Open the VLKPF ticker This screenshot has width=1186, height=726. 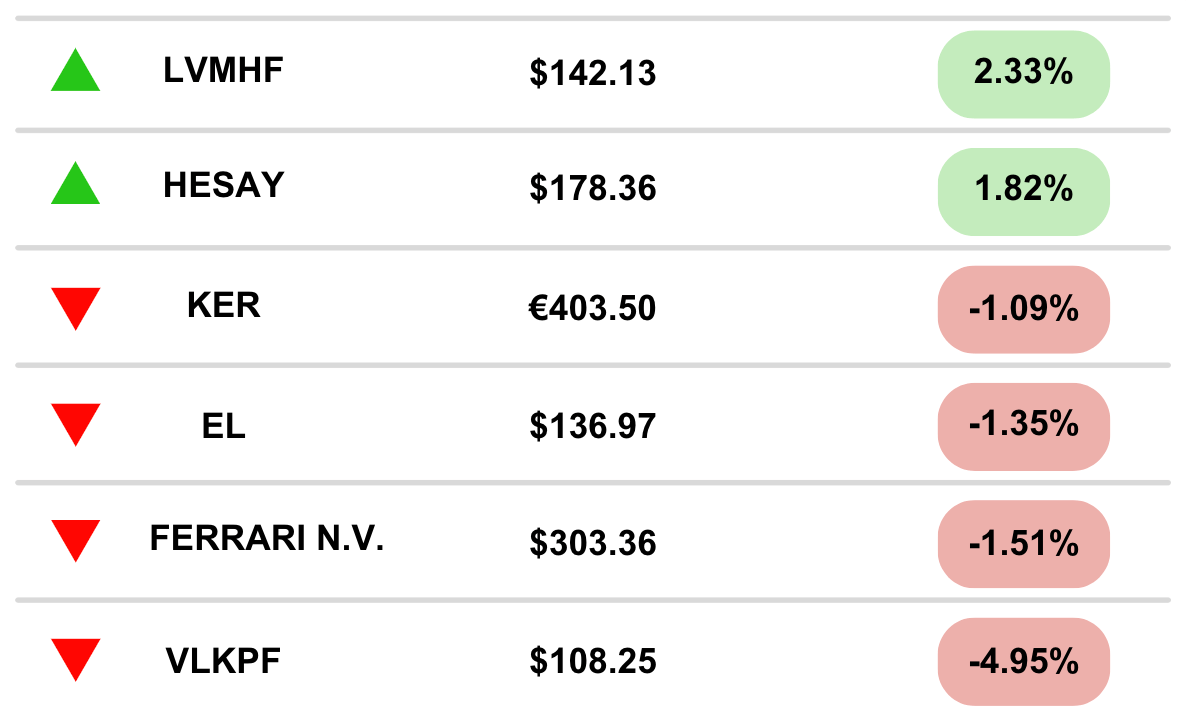click(223, 661)
